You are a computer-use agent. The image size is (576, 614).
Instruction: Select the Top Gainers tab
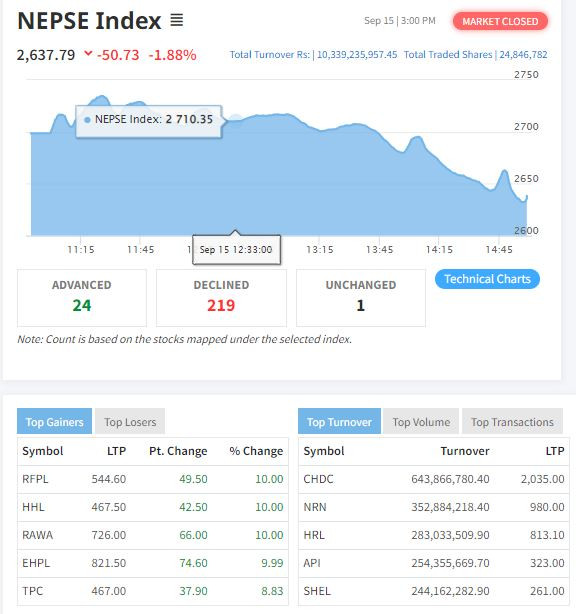tap(54, 422)
